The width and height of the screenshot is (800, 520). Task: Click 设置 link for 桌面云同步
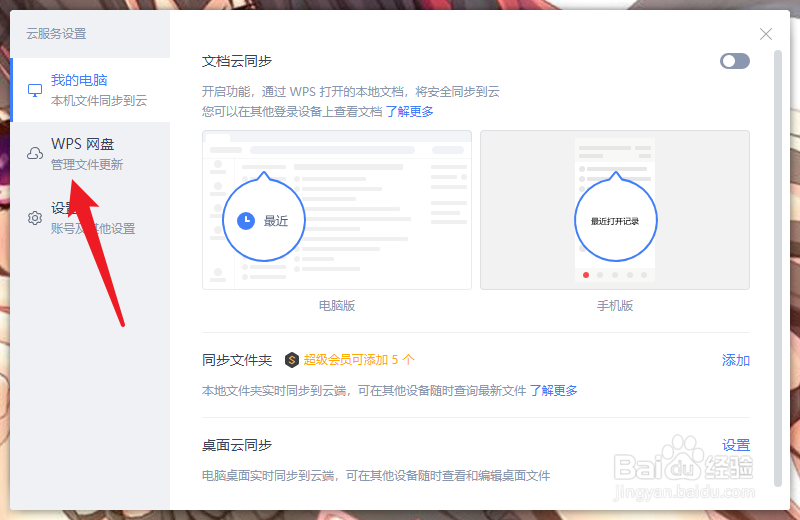pos(736,445)
